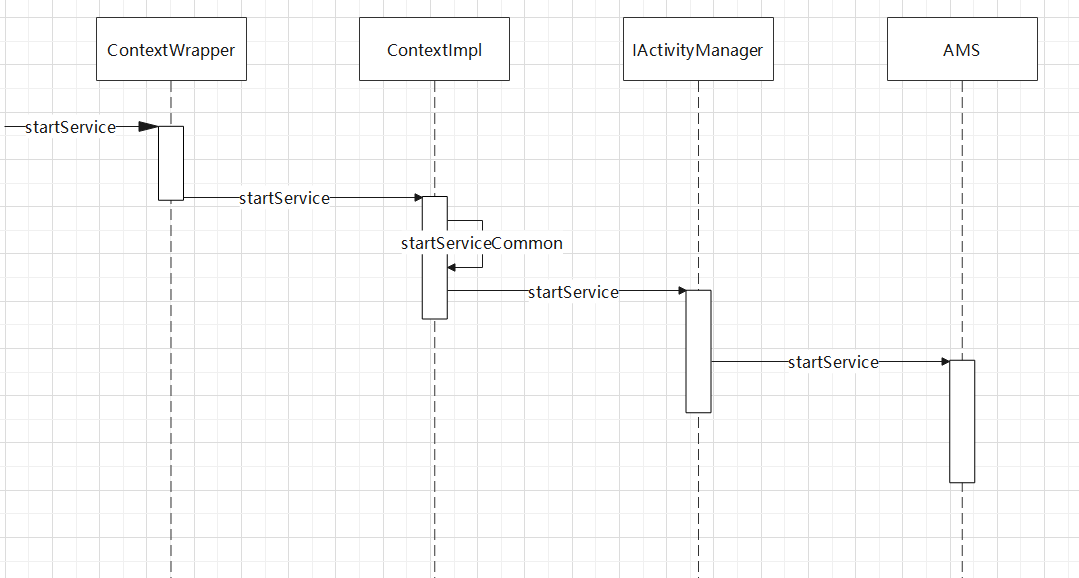Screen dimensions: 1079x578
Task: Select the arrowhead pointing into ContextImpl activation
Action: 414,198
